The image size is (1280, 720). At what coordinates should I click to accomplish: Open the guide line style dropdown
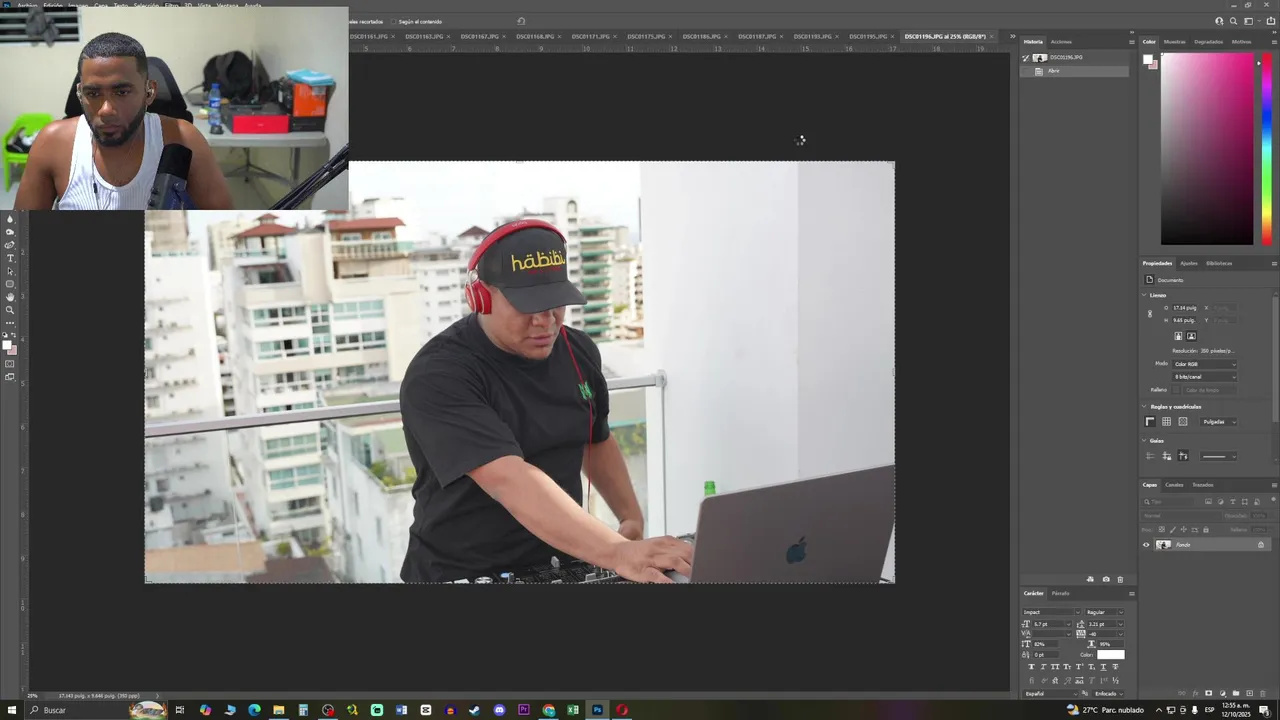point(1218,456)
